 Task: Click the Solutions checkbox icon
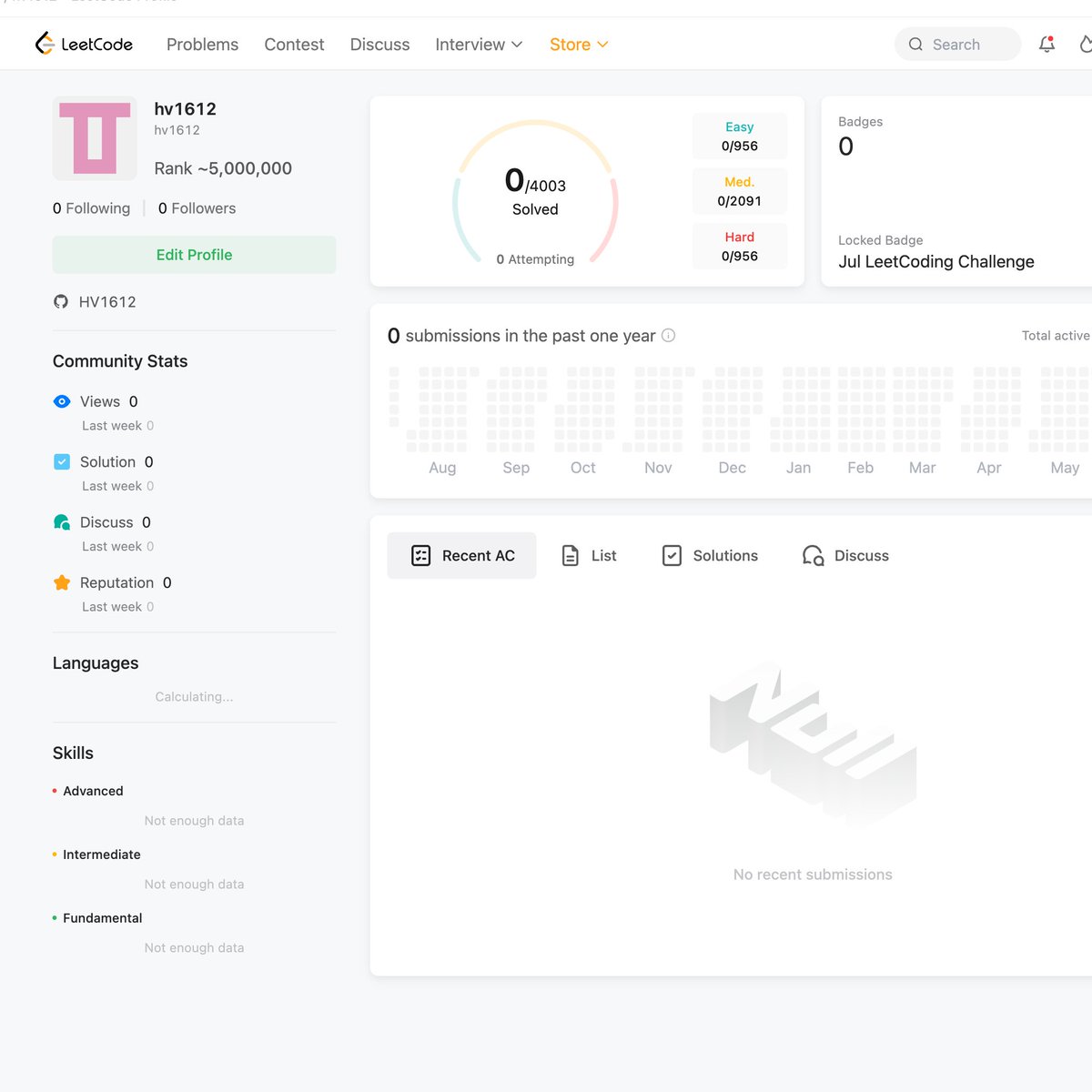coord(672,555)
